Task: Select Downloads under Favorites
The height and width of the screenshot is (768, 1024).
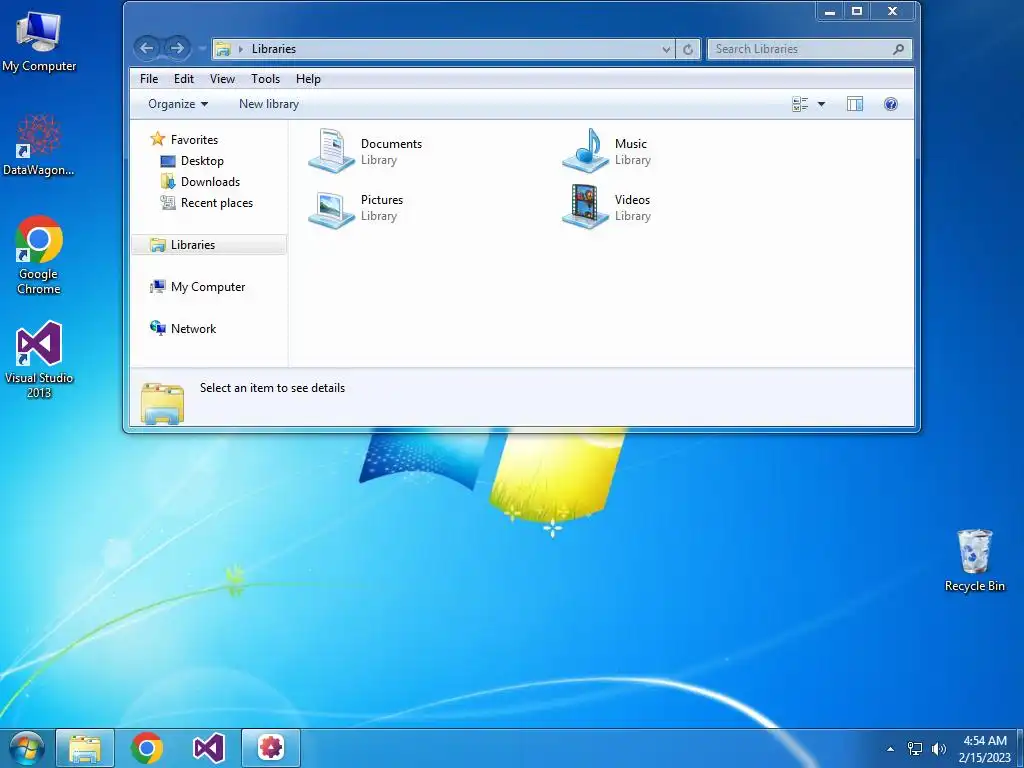Action: tap(210, 182)
